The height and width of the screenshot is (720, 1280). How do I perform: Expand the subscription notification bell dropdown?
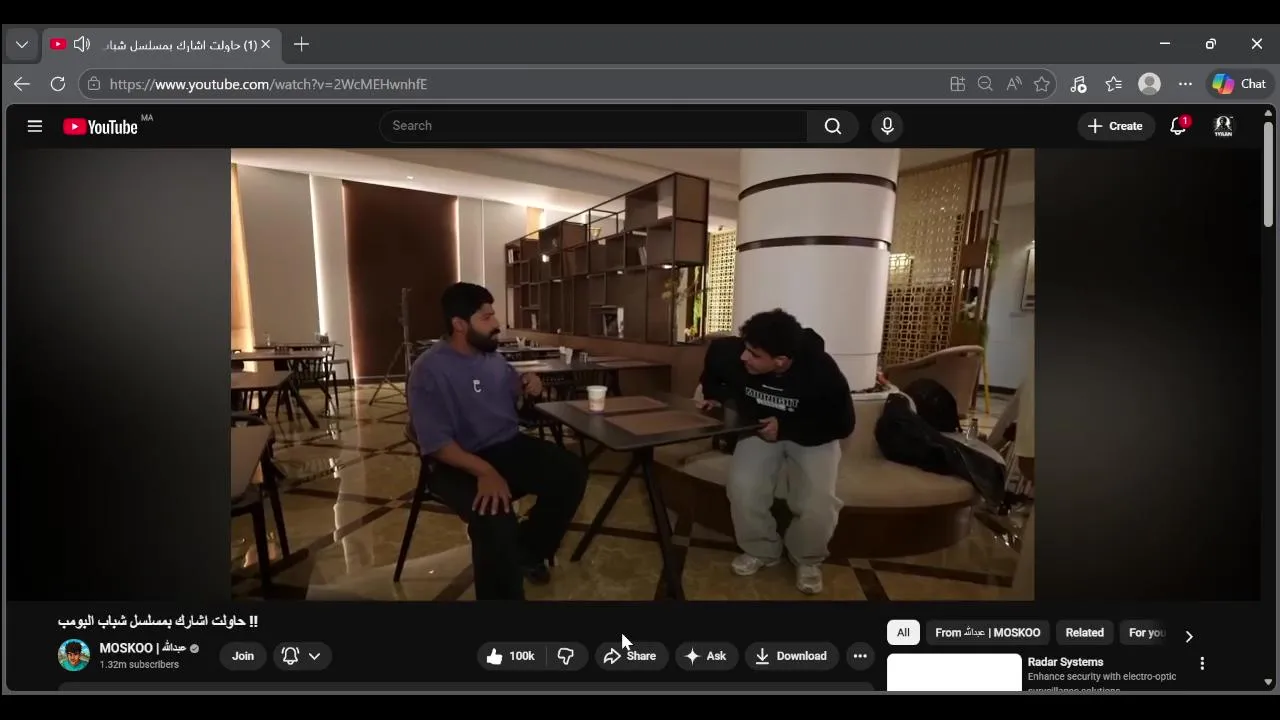click(301, 656)
